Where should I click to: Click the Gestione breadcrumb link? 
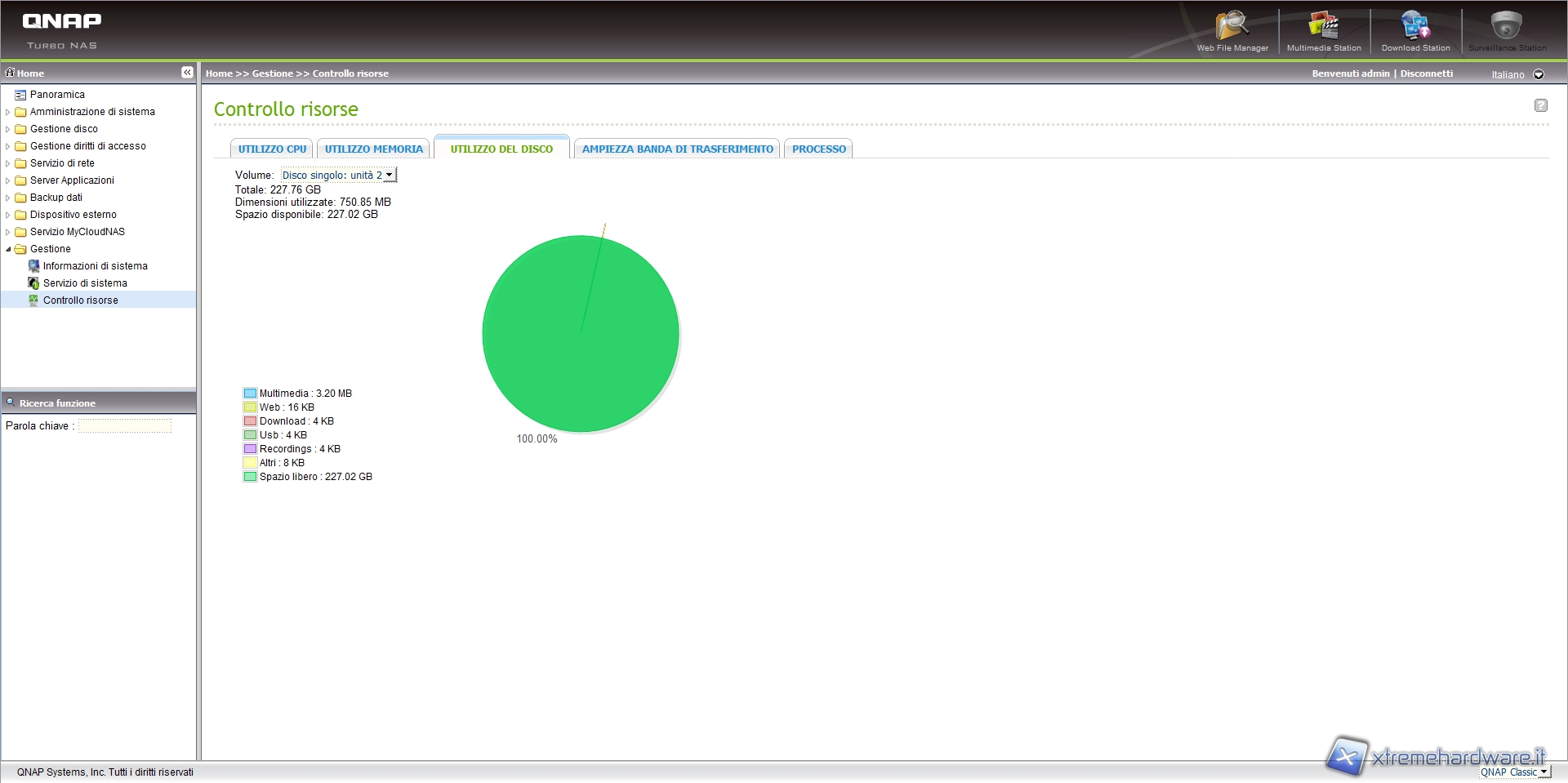click(272, 73)
